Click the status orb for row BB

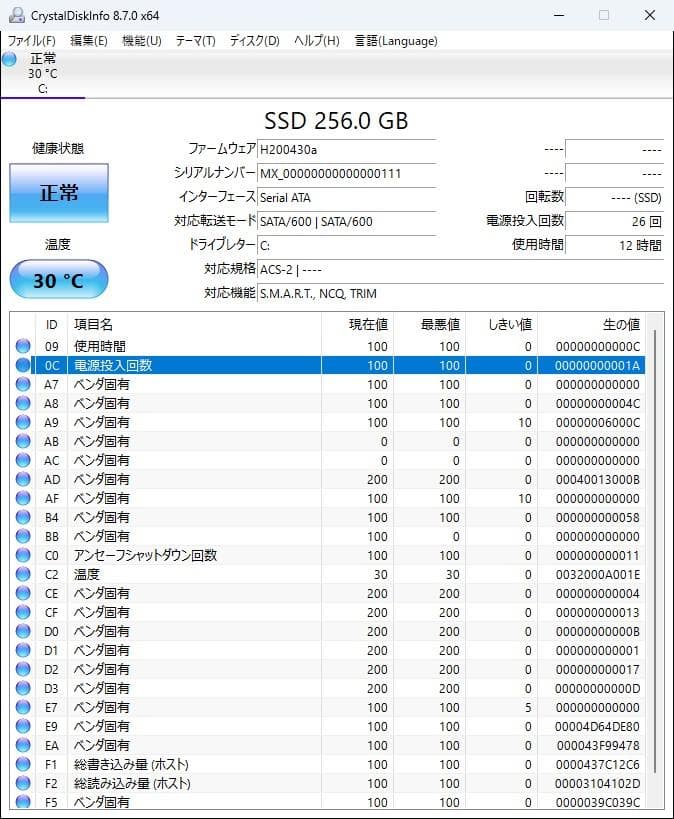coord(23,536)
